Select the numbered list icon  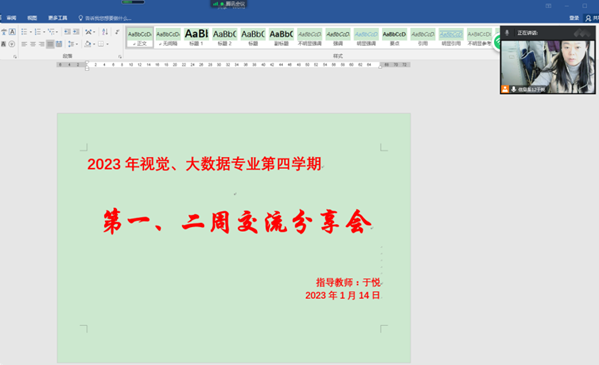pos(37,32)
